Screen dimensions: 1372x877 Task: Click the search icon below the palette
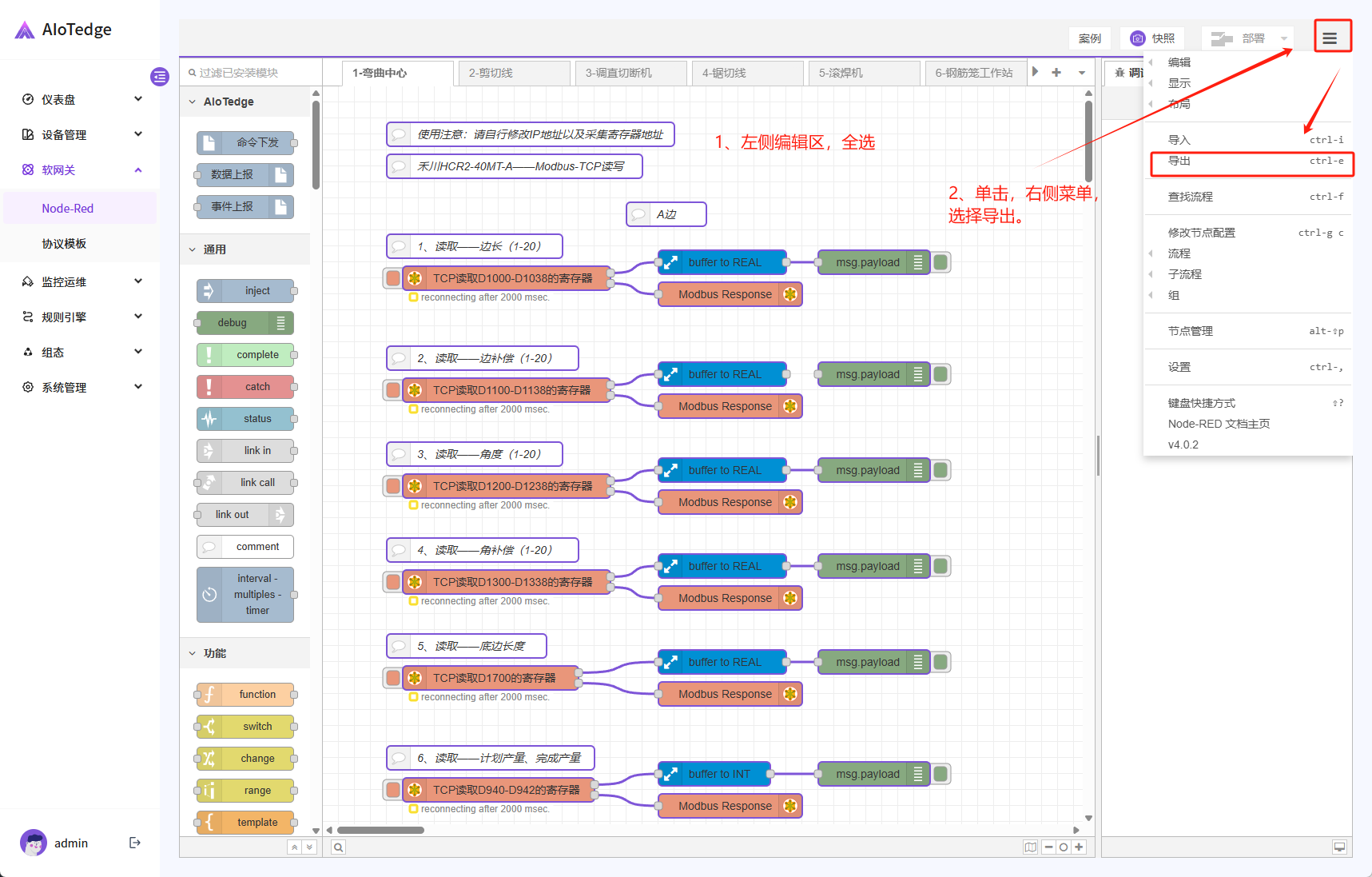[x=339, y=847]
